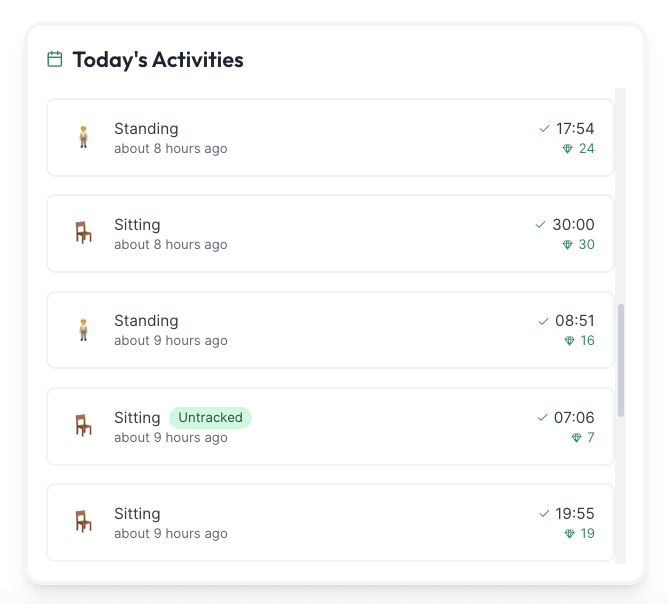The width and height of the screenshot is (668, 604).
Task: Select the Sitting activity lasting 30:00
Action: point(330,234)
